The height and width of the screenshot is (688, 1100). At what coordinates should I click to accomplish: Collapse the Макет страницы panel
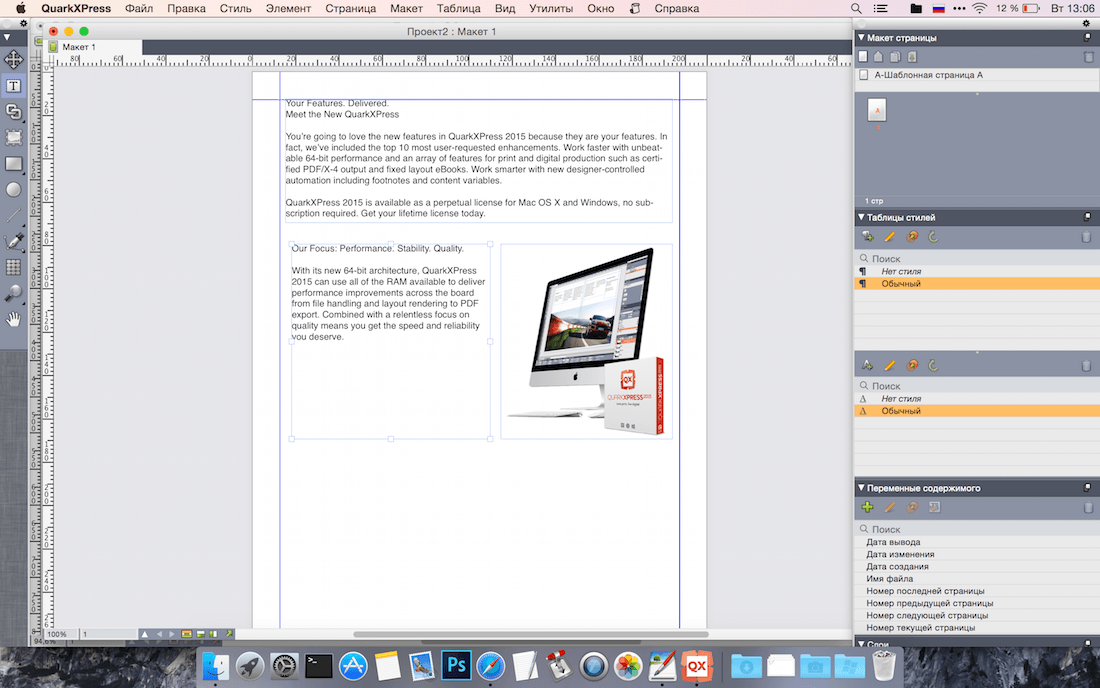tap(861, 37)
